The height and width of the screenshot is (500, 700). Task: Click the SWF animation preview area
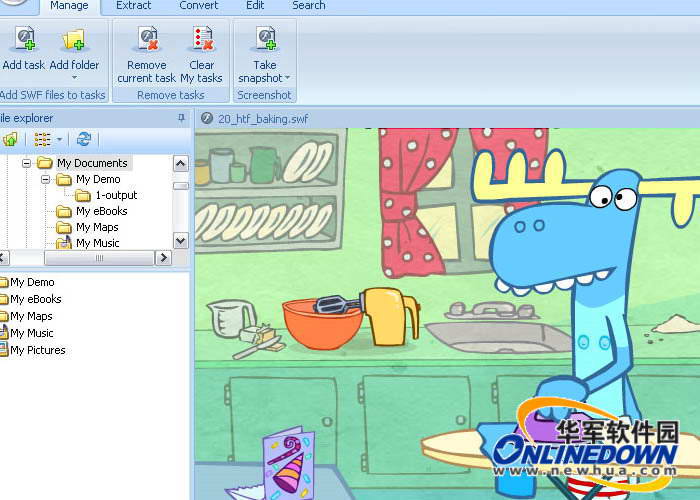pyautogui.click(x=447, y=314)
